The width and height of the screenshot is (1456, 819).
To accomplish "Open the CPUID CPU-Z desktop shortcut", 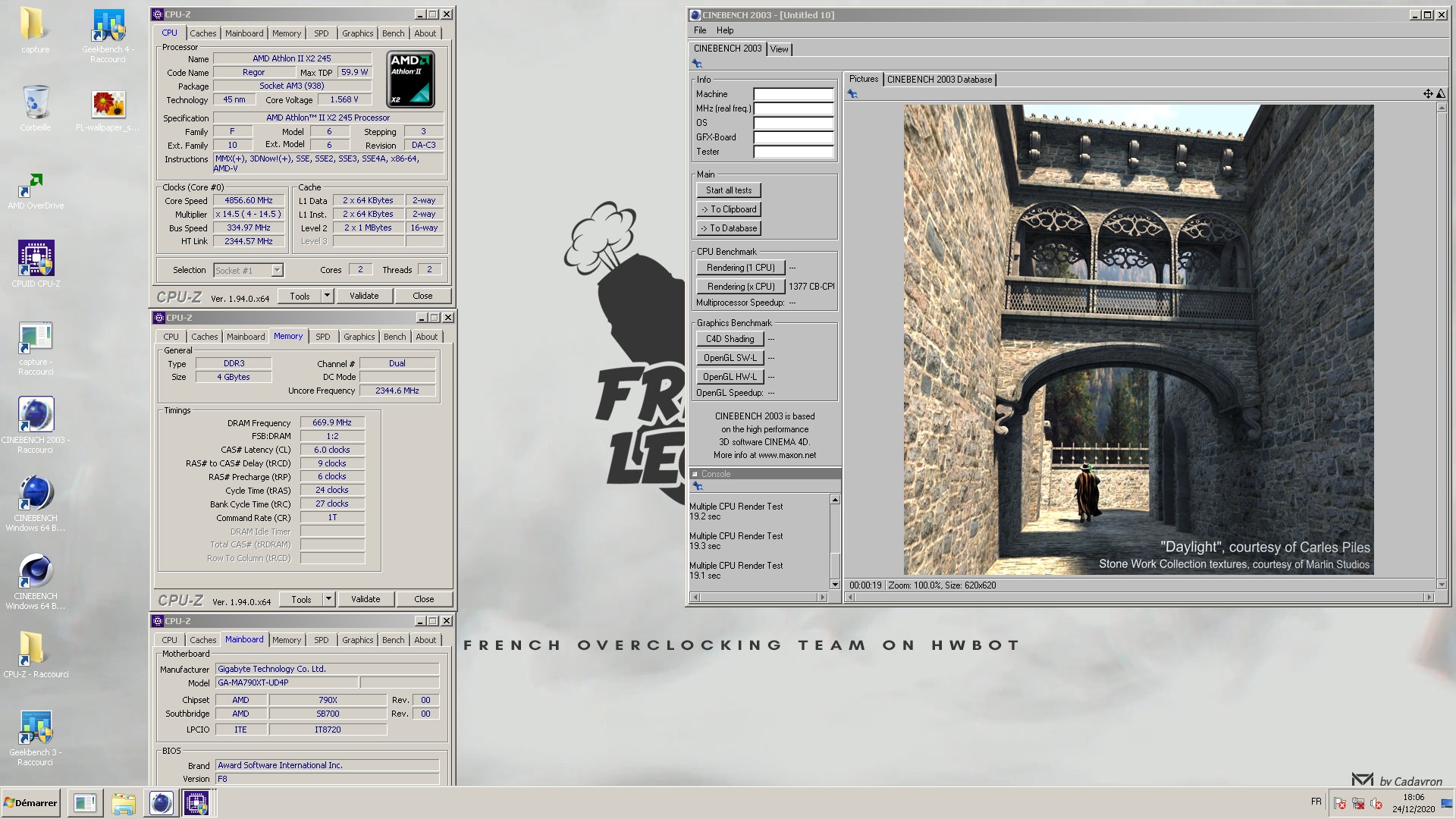I will (36, 265).
